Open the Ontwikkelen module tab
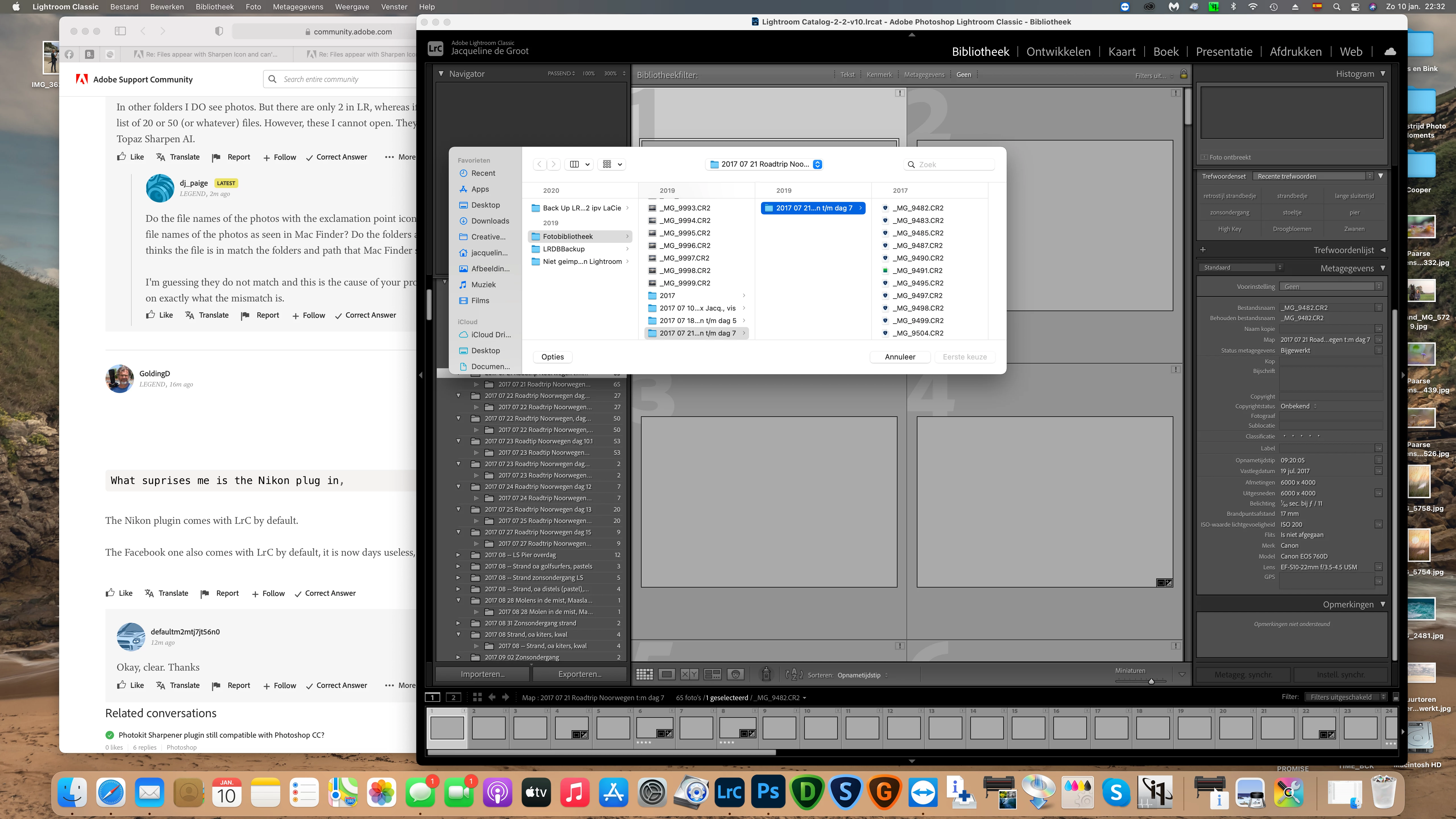This screenshot has width=1456, height=819. [1058, 51]
